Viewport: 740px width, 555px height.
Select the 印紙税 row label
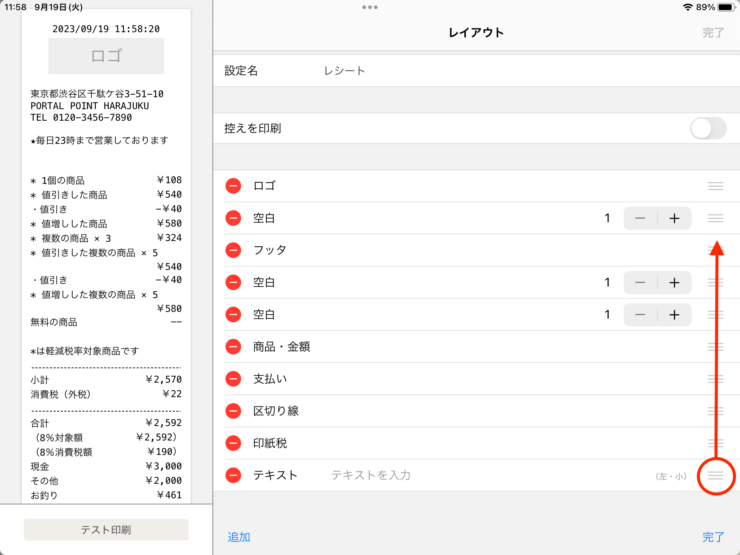point(269,443)
